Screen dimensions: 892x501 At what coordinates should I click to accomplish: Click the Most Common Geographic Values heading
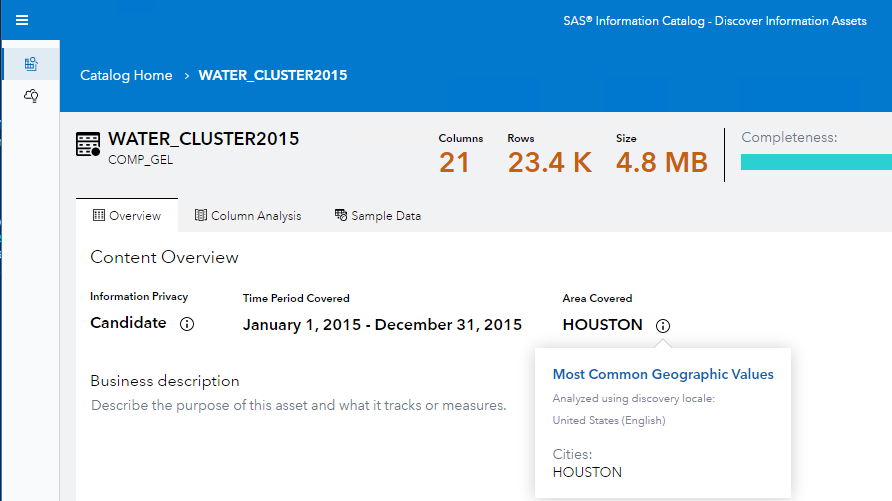pyautogui.click(x=663, y=374)
